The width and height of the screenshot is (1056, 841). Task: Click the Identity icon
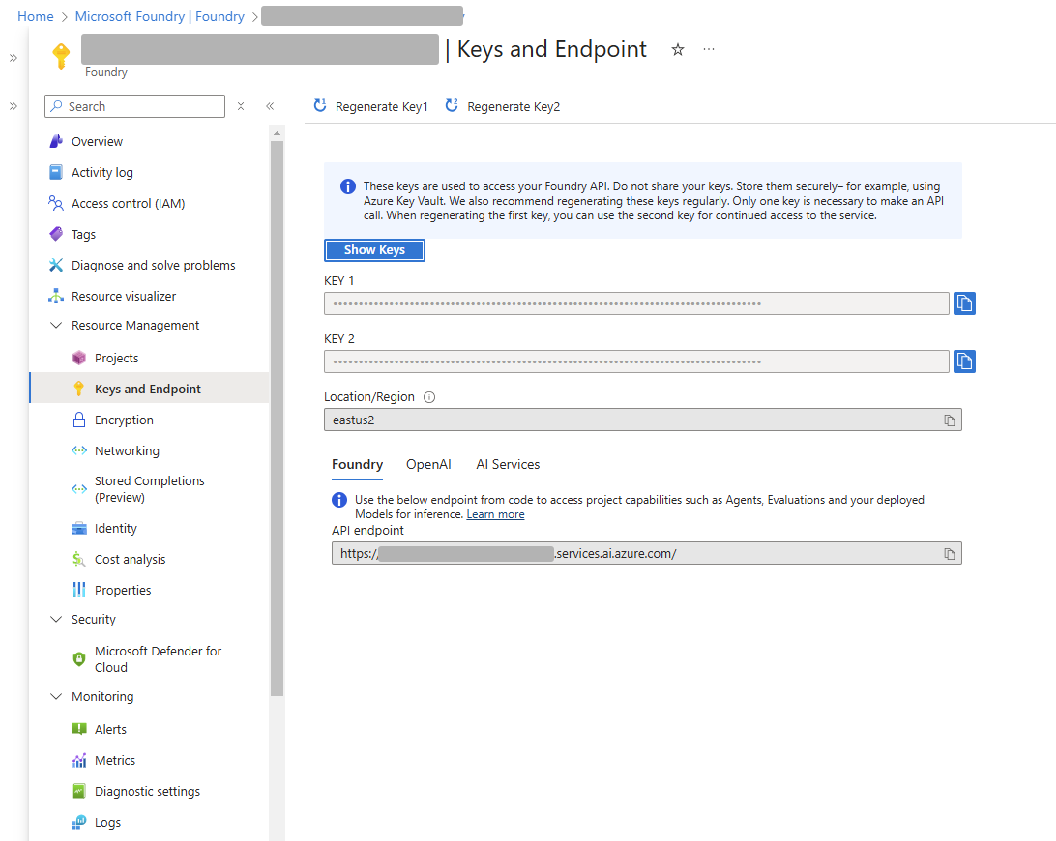click(x=79, y=529)
